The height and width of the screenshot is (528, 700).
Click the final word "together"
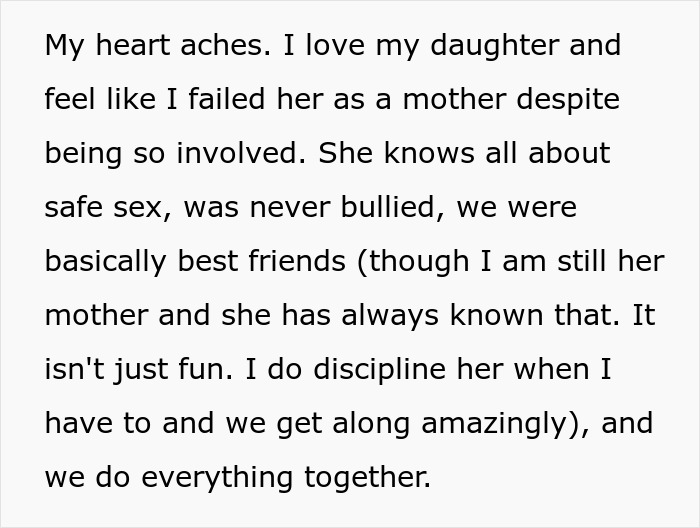(367, 478)
